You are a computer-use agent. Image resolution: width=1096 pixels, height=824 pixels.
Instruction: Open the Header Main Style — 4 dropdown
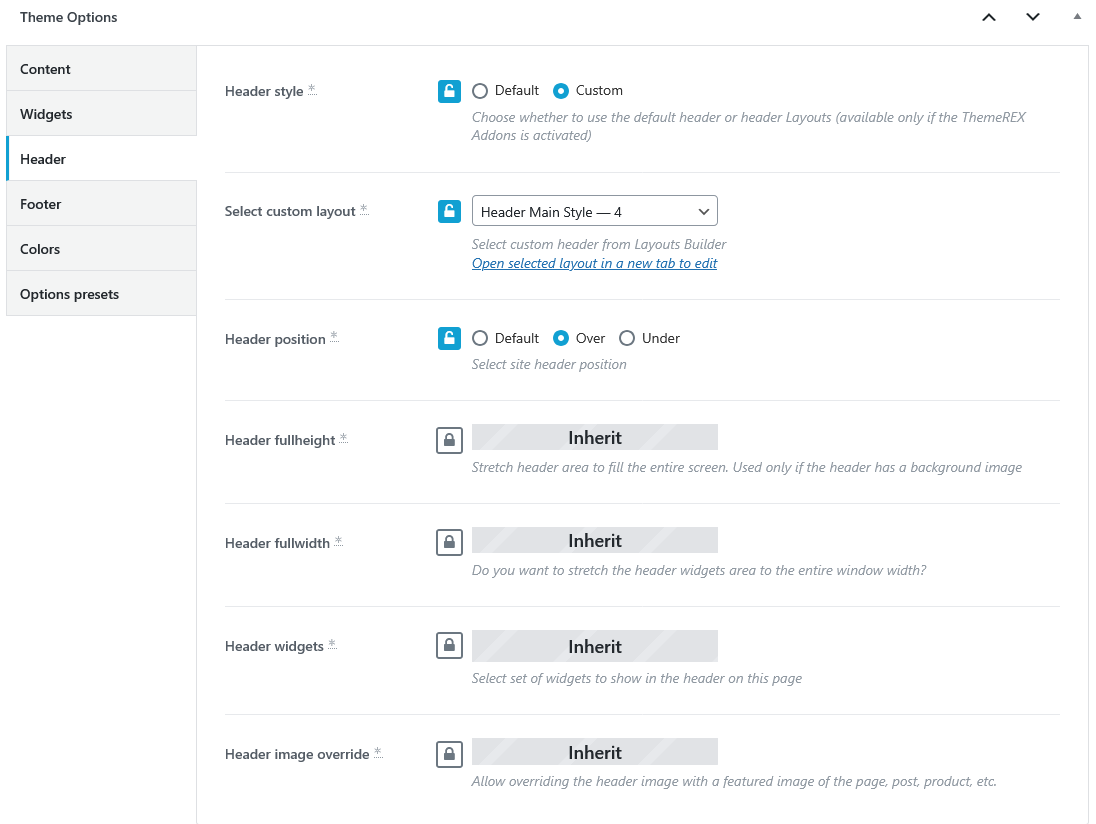coord(595,211)
